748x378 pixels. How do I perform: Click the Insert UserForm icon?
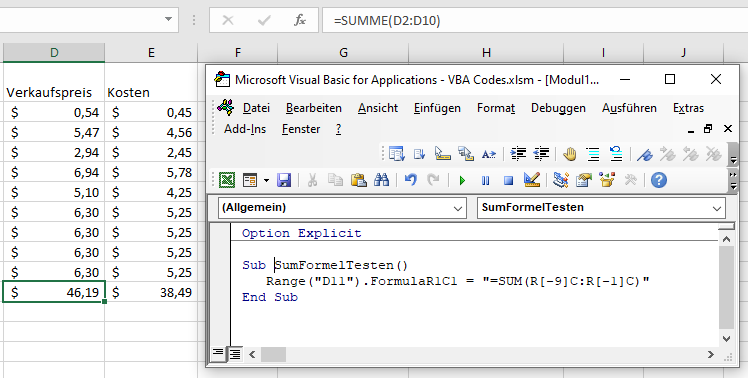250,180
